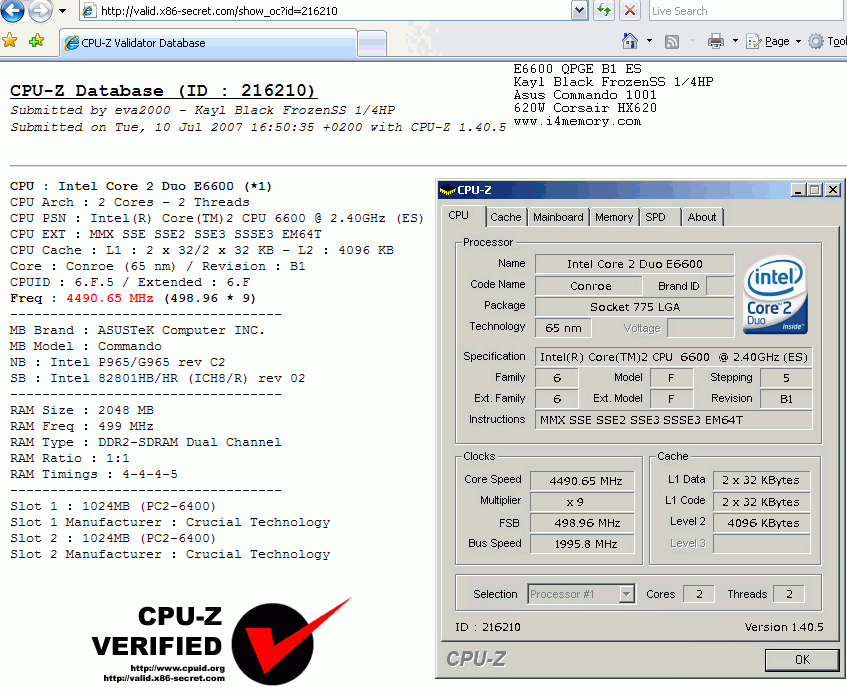Expand the Home button dropdown arrow
Screen dimensions: 847x690
[649, 41]
